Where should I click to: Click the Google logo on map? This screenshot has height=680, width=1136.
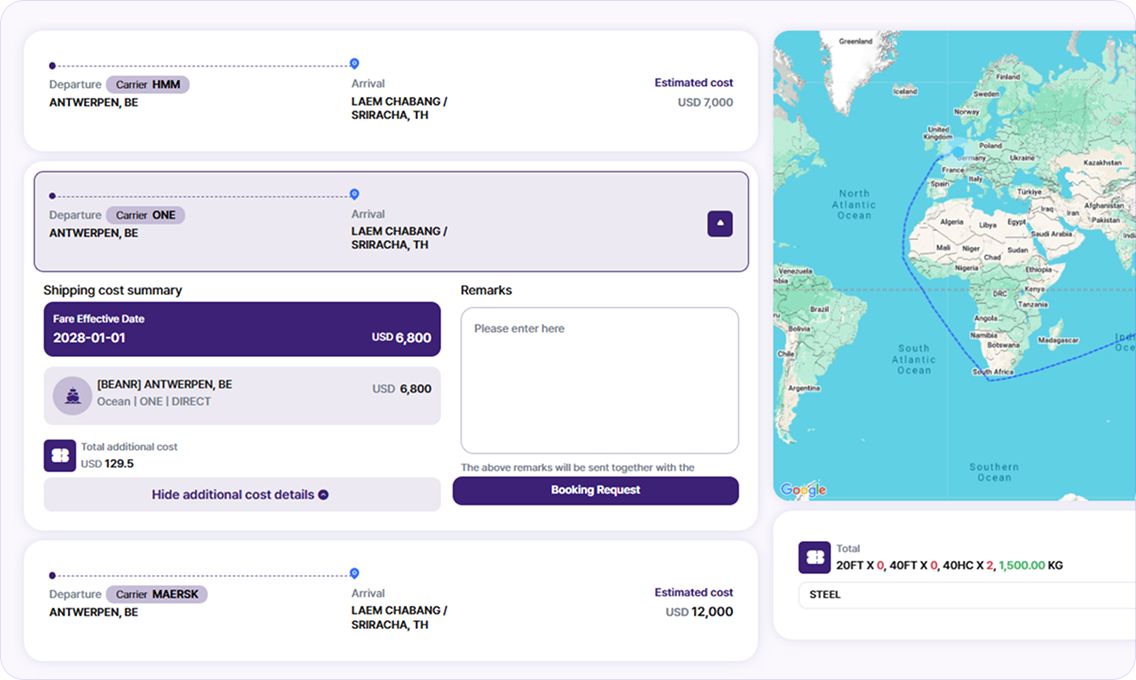pyautogui.click(x=803, y=490)
